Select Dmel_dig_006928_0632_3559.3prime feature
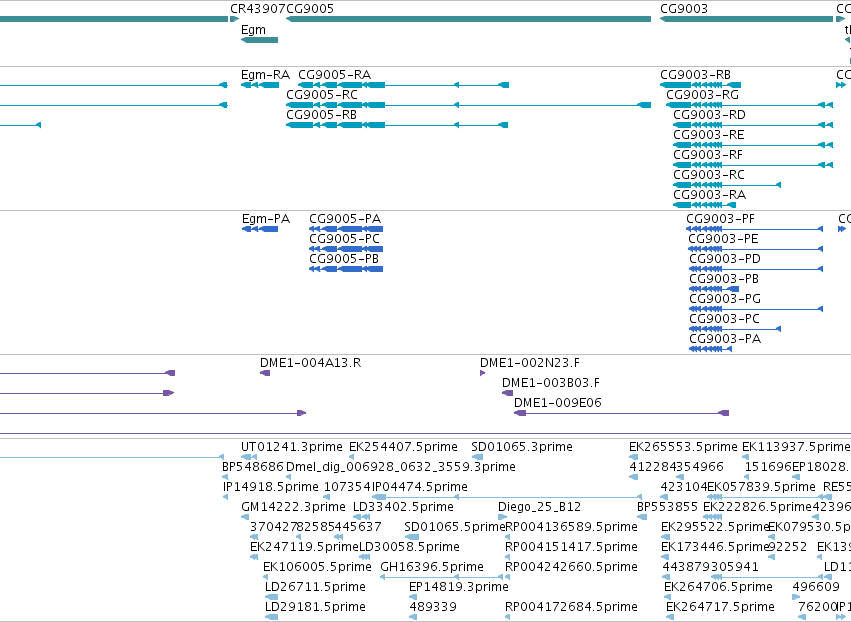 click(x=401, y=467)
